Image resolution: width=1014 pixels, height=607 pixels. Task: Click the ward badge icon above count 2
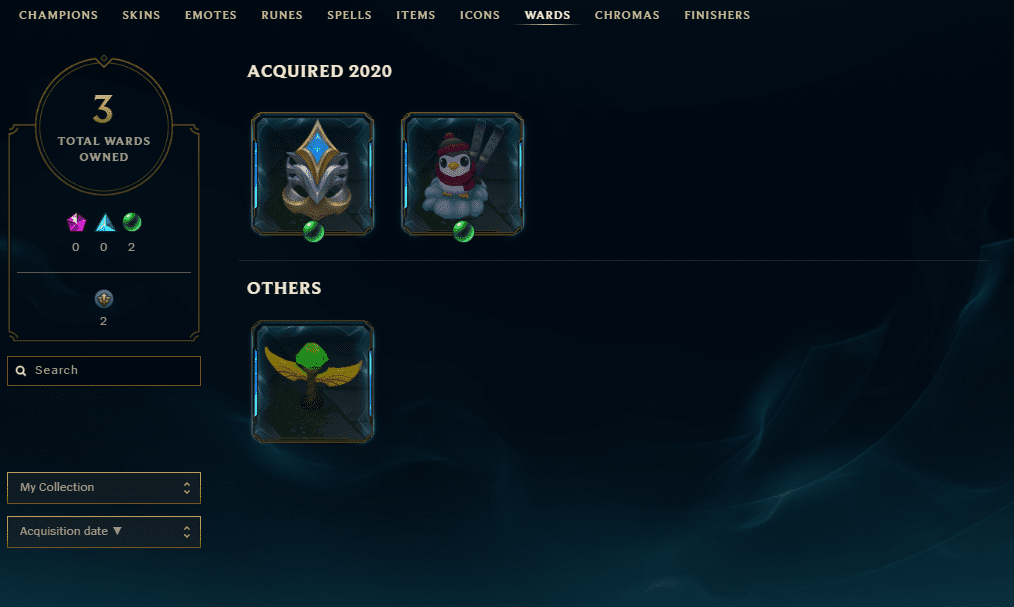[103, 299]
